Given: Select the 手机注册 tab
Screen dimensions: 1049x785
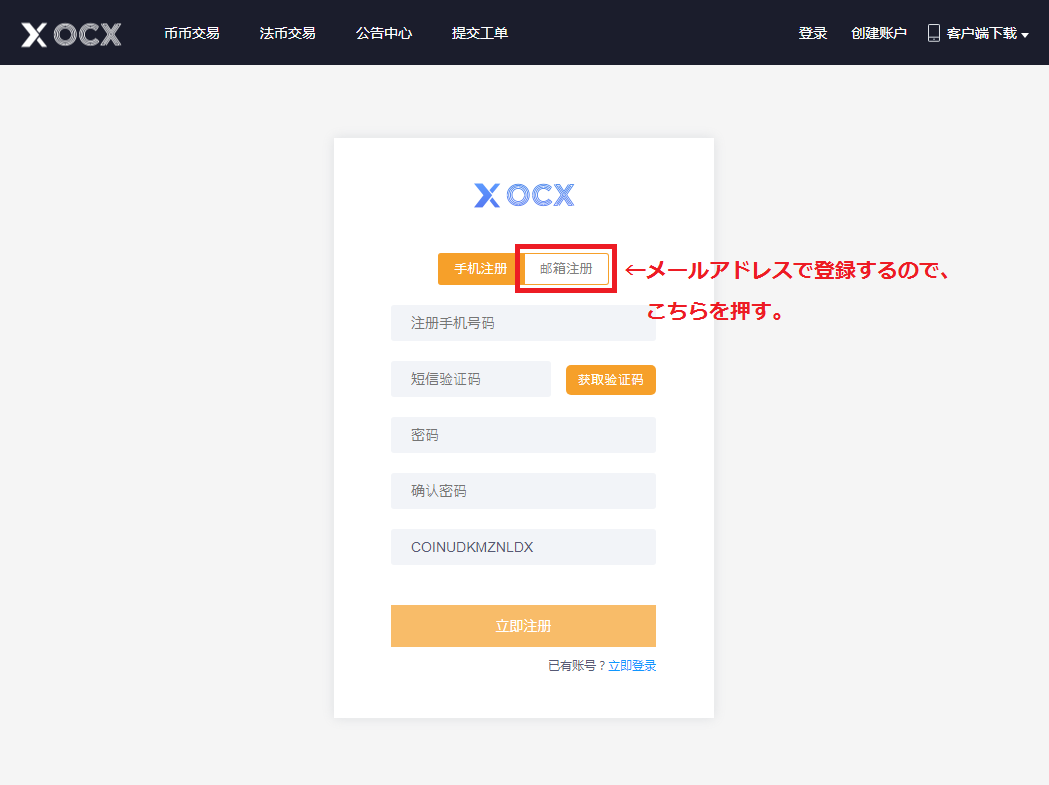Looking at the screenshot, I should (x=480, y=269).
